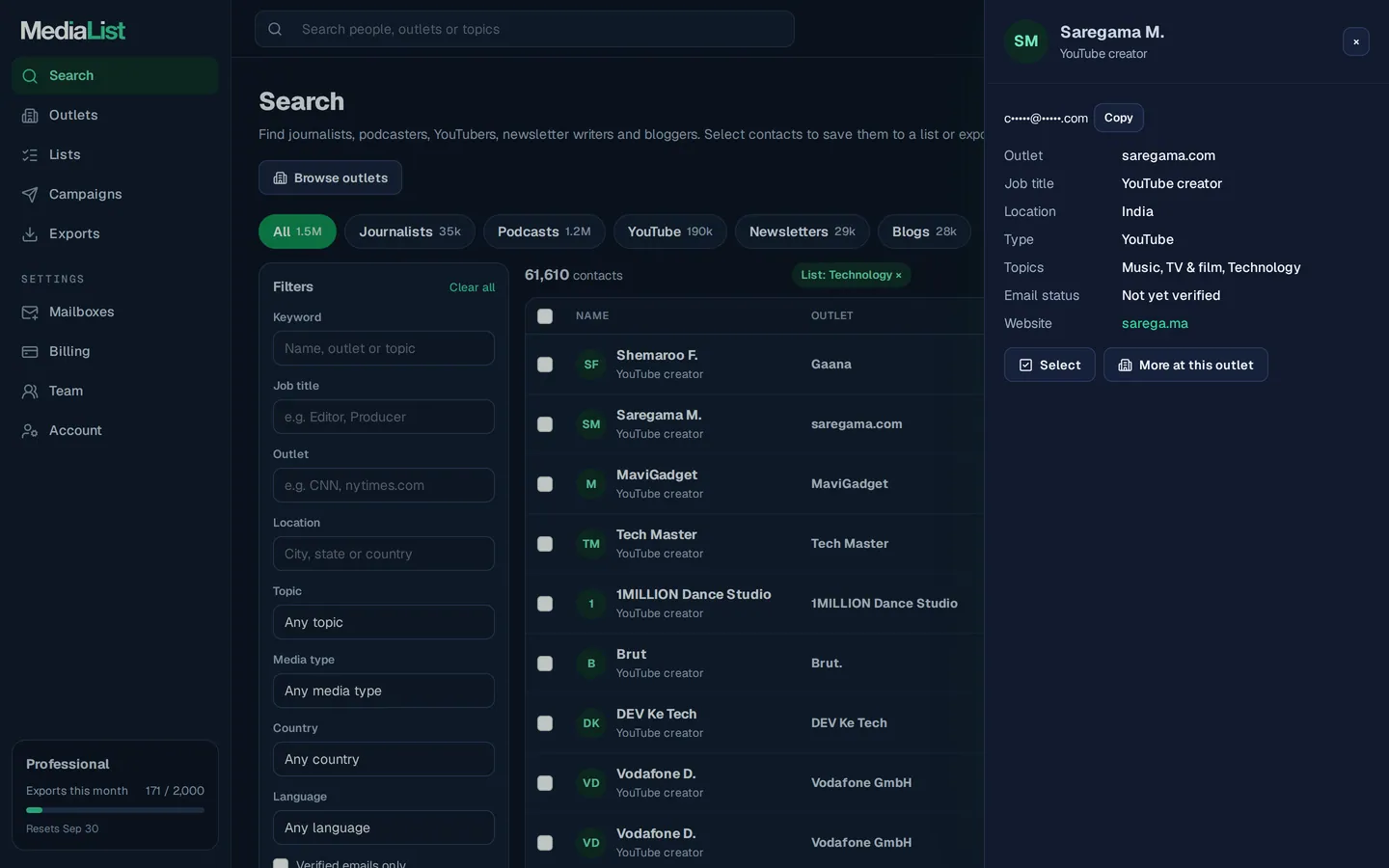Click the Account user icon

[30, 431]
